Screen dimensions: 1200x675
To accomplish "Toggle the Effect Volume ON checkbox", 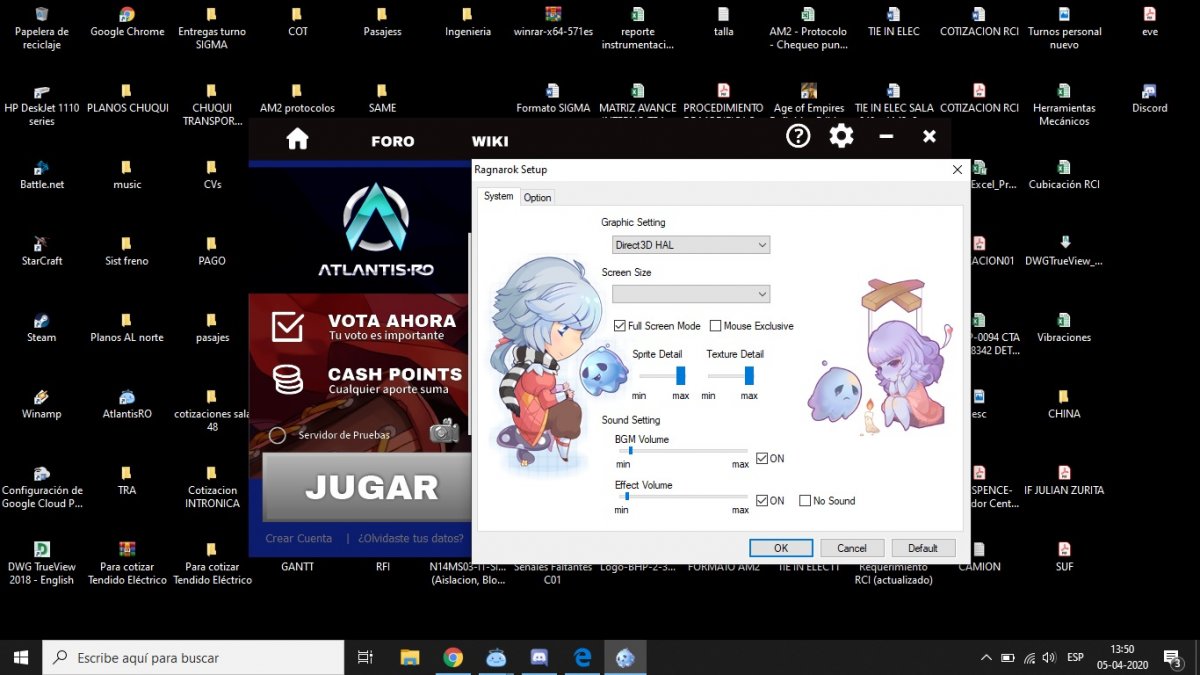I will click(762, 501).
